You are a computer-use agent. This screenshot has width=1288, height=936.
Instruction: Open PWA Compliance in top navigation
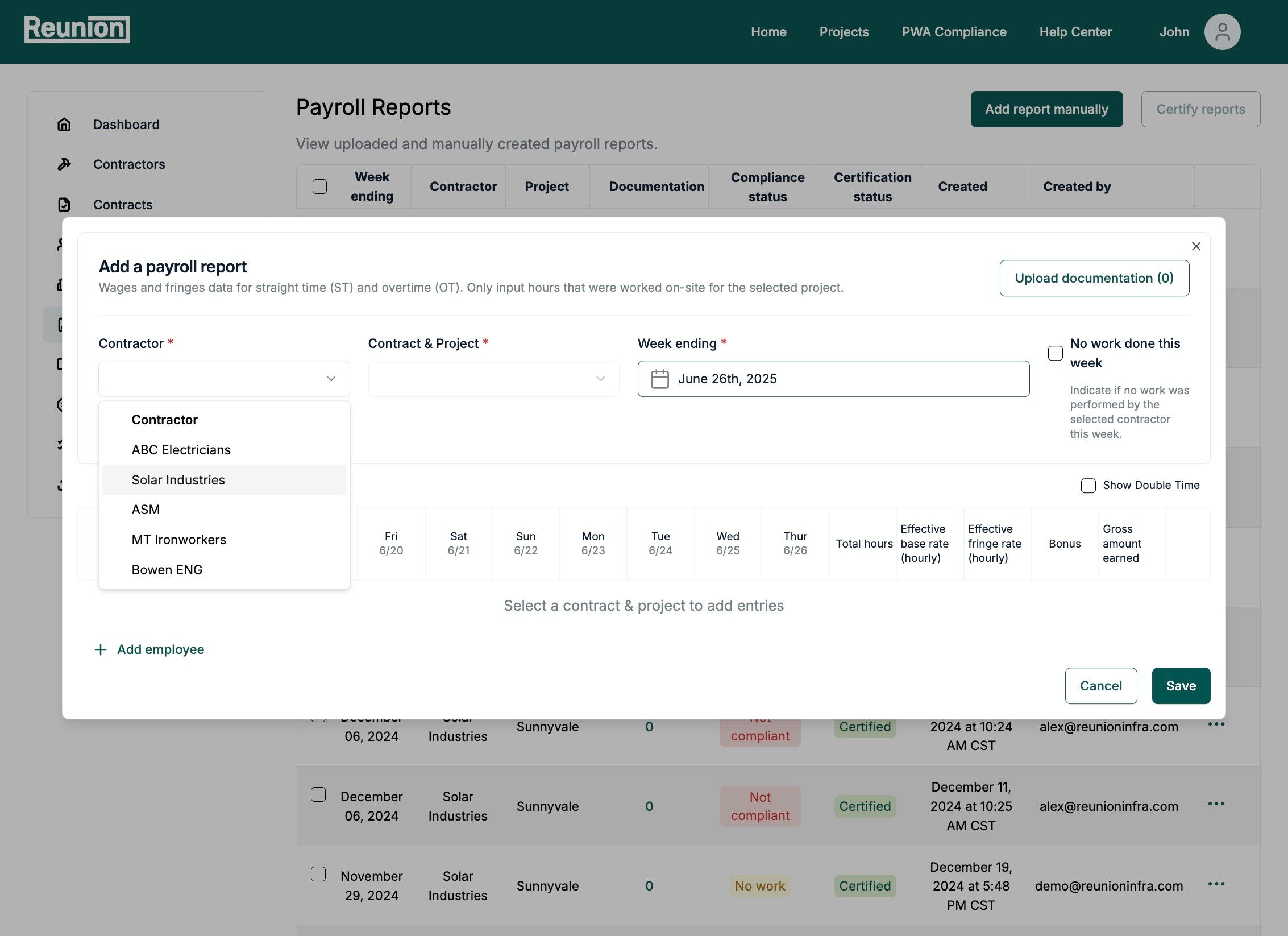point(954,32)
